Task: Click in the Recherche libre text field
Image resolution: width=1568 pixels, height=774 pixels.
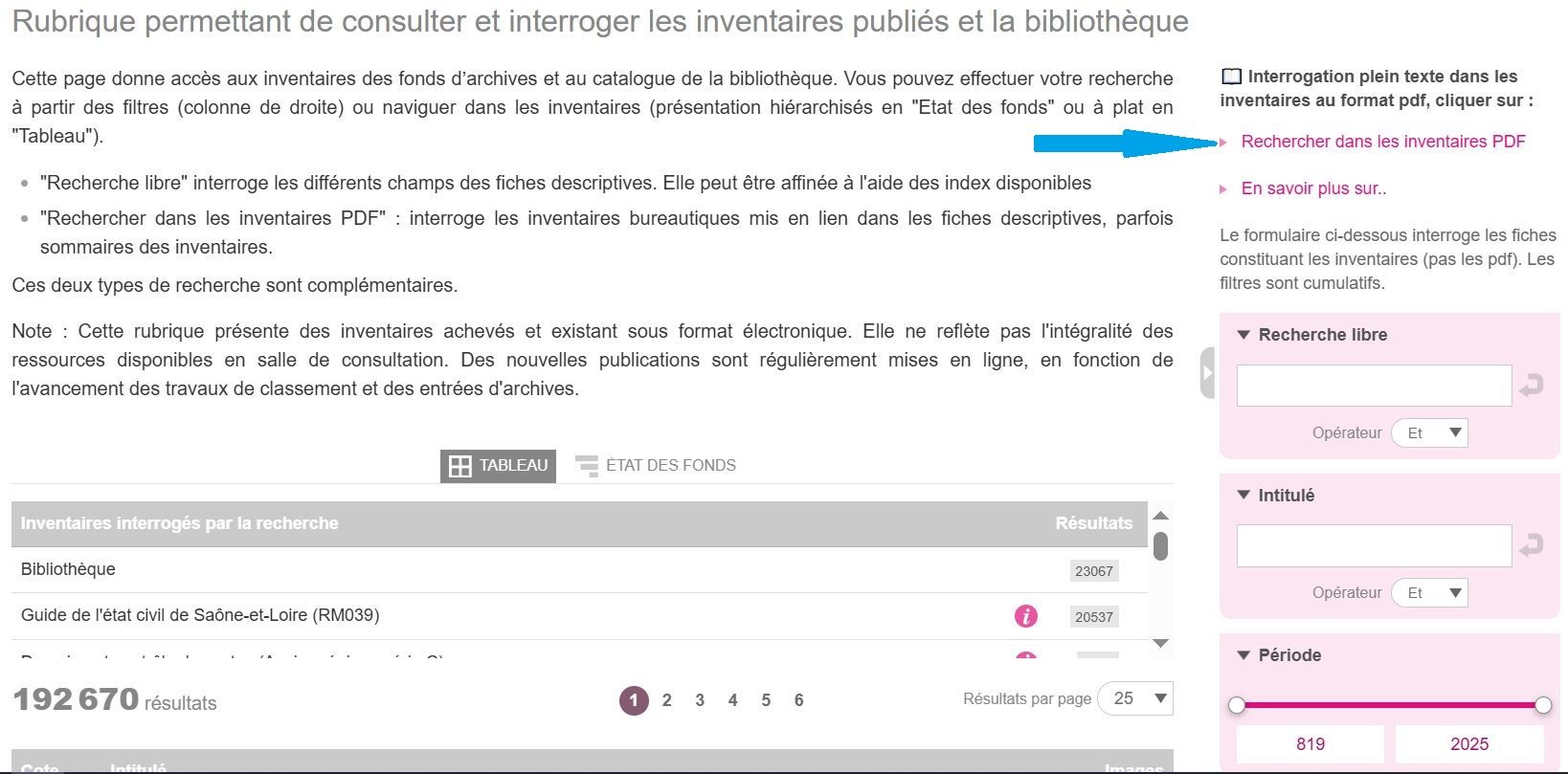Action: 1374,386
